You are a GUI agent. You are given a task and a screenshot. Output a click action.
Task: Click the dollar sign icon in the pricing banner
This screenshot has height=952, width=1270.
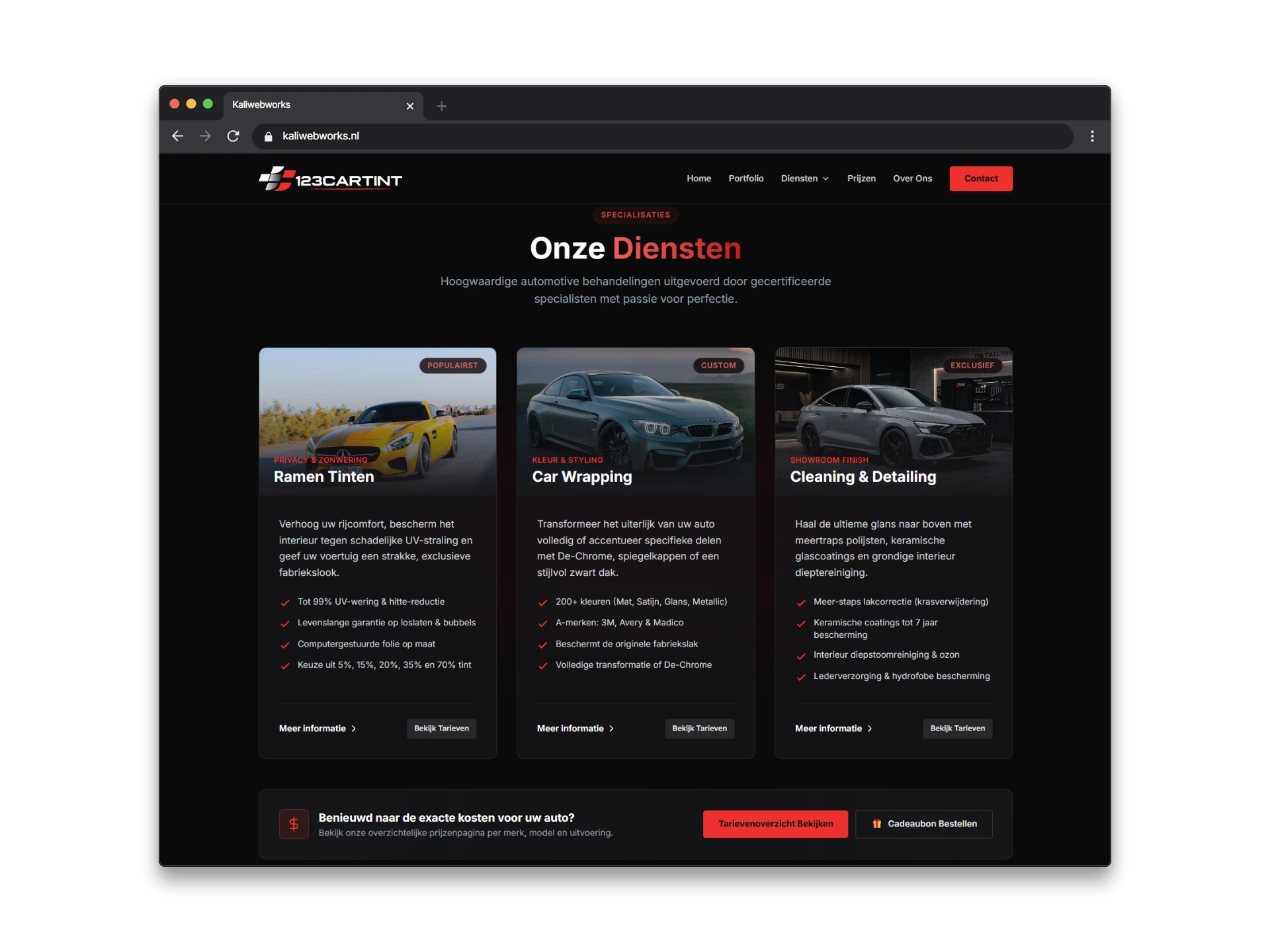tap(294, 824)
